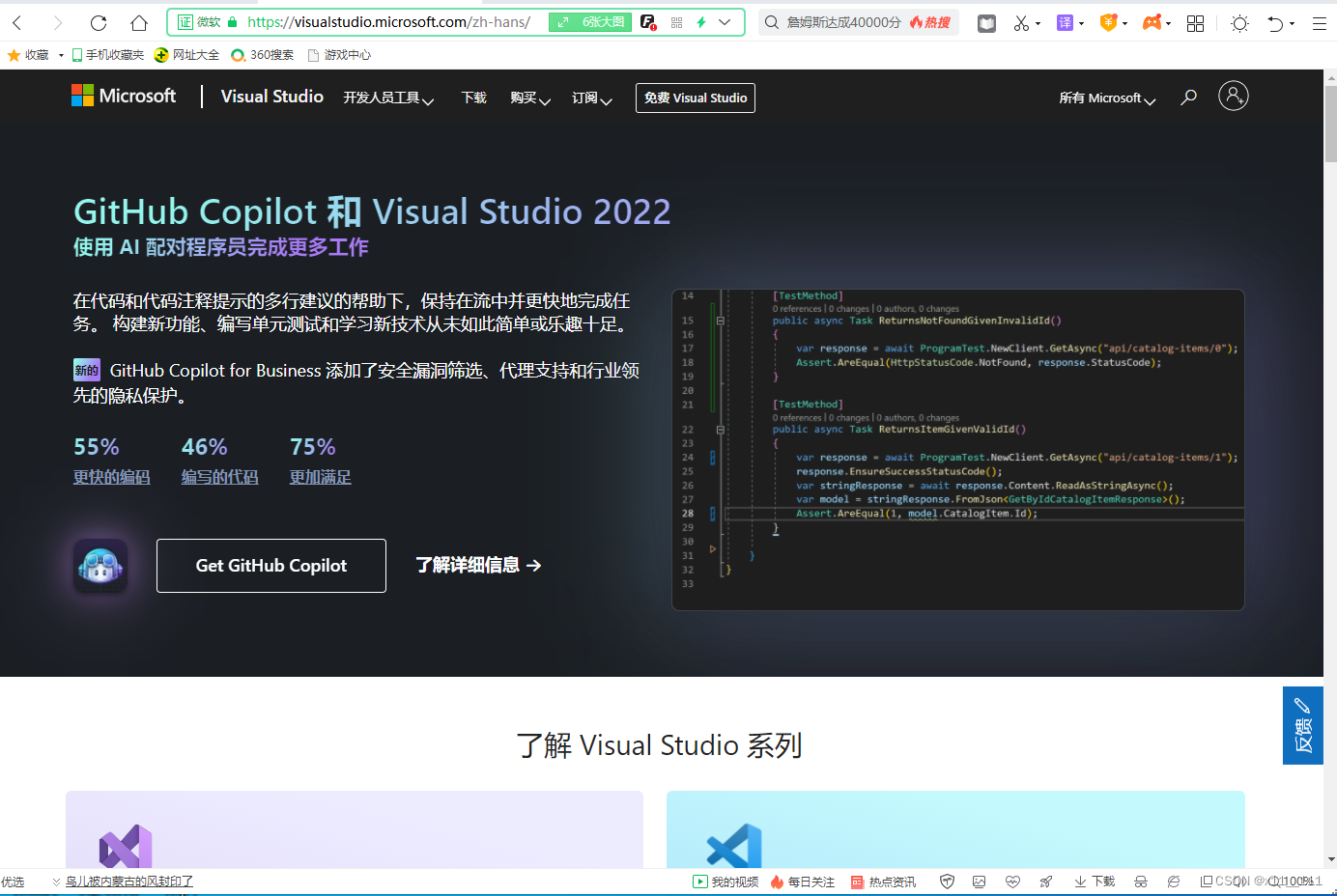Click the green padlock in the address bar
Viewport: 1337px width, 896px height.
(x=232, y=22)
